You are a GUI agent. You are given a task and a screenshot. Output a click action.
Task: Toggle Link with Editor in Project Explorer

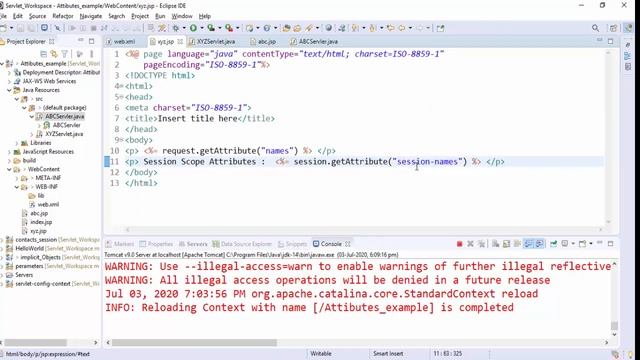pyautogui.click(x=54, y=53)
